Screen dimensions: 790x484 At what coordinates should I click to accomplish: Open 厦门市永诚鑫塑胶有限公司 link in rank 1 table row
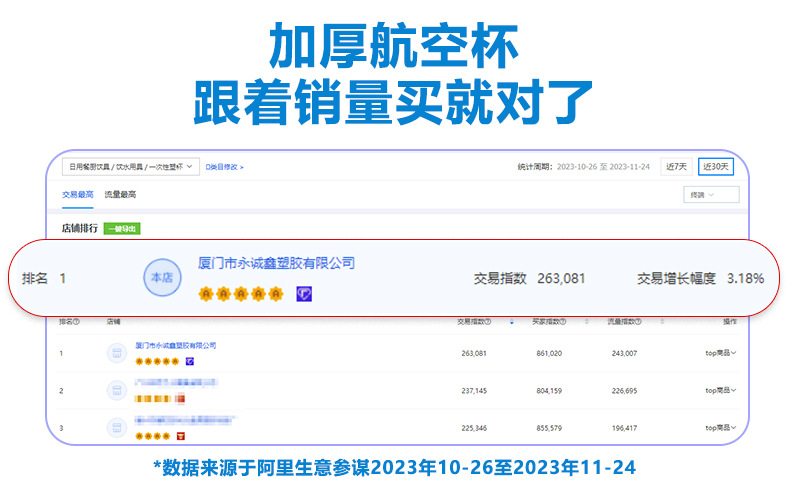(x=176, y=345)
